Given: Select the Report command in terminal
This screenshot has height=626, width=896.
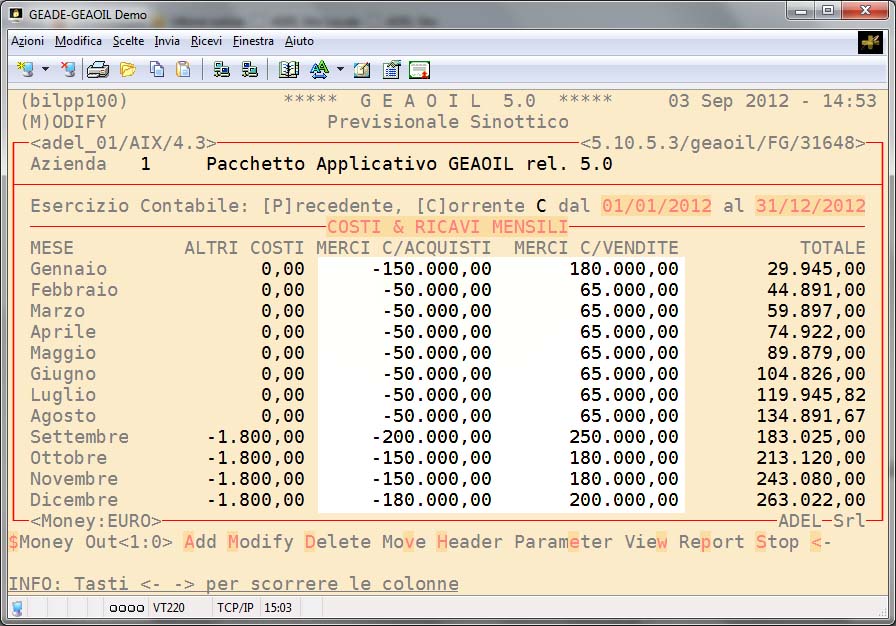Looking at the screenshot, I should (711, 542).
